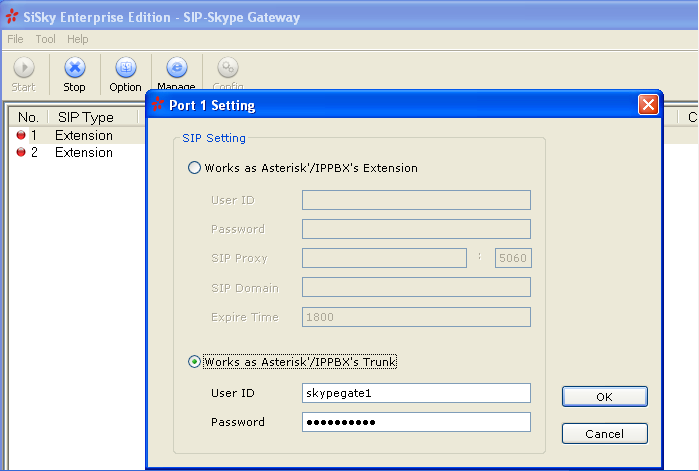The height and width of the screenshot is (471, 699).
Task: Select Works as Asterisk Trunk radio option
Action: point(195,362)
